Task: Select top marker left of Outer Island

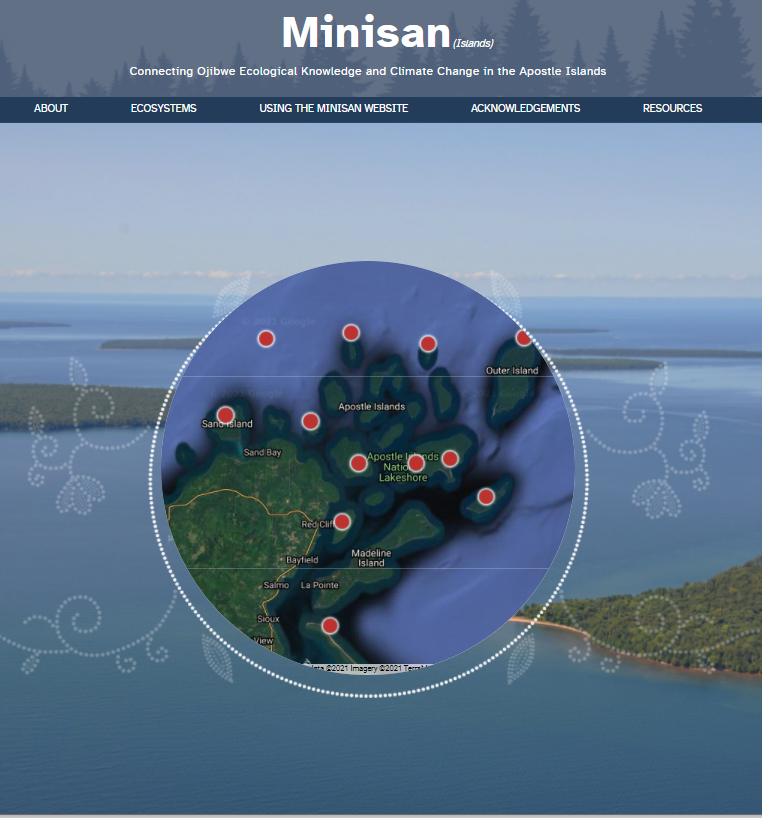Action: (x=428, y=344)
